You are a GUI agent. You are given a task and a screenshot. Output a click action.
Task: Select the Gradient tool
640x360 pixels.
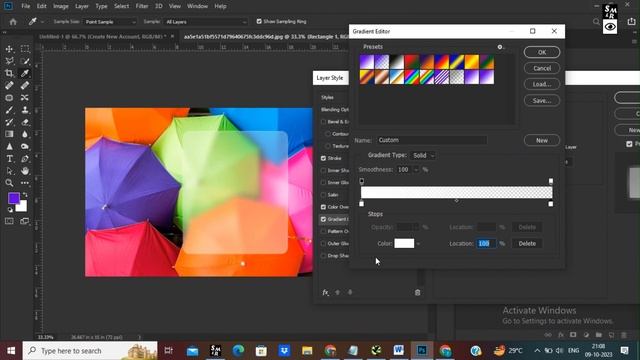coord(9,134)
